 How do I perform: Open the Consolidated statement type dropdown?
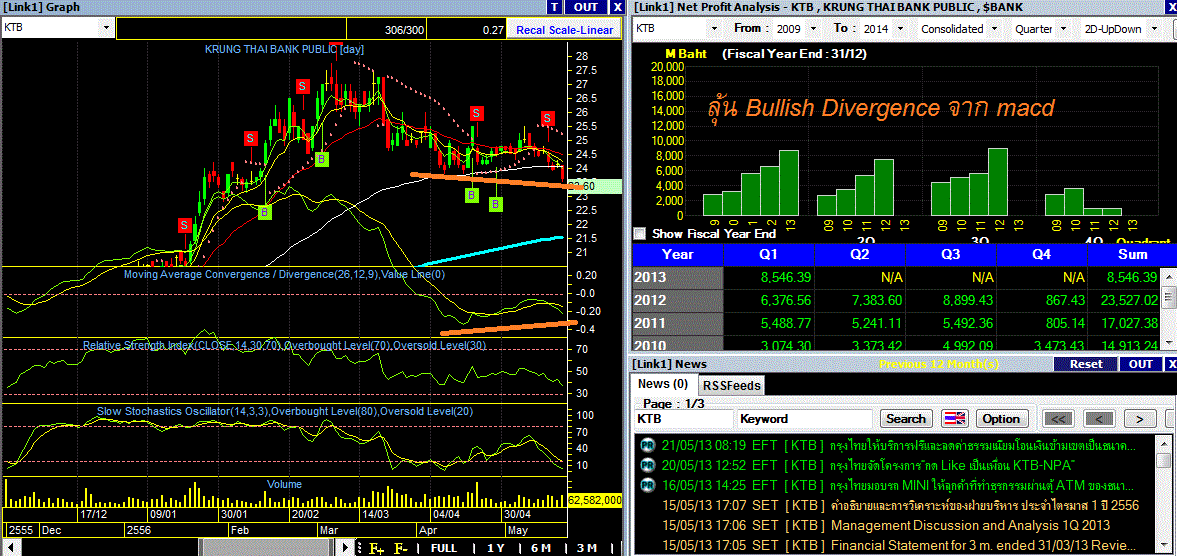tap(994, 29)
